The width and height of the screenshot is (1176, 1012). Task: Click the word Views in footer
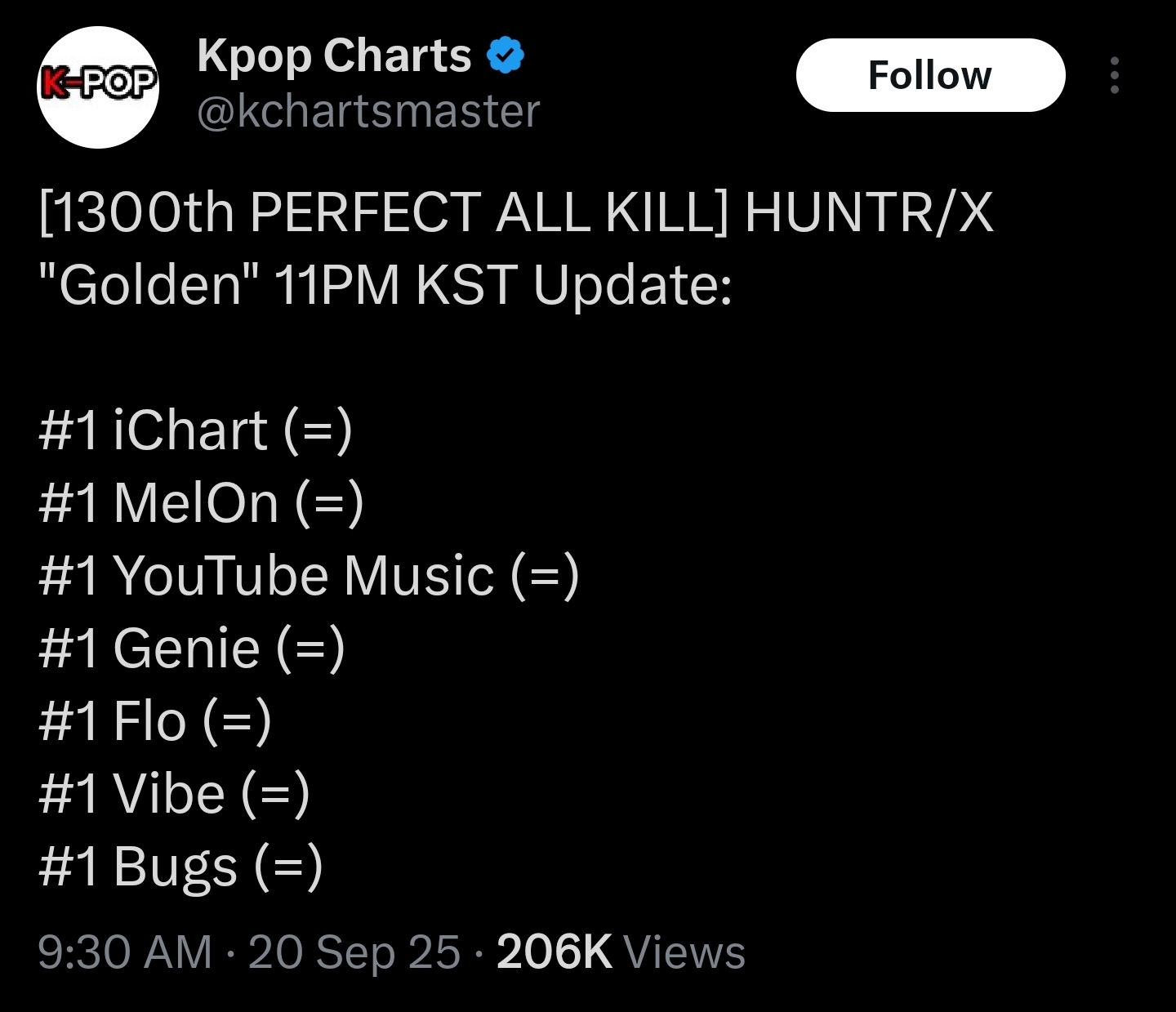(684, 952)
